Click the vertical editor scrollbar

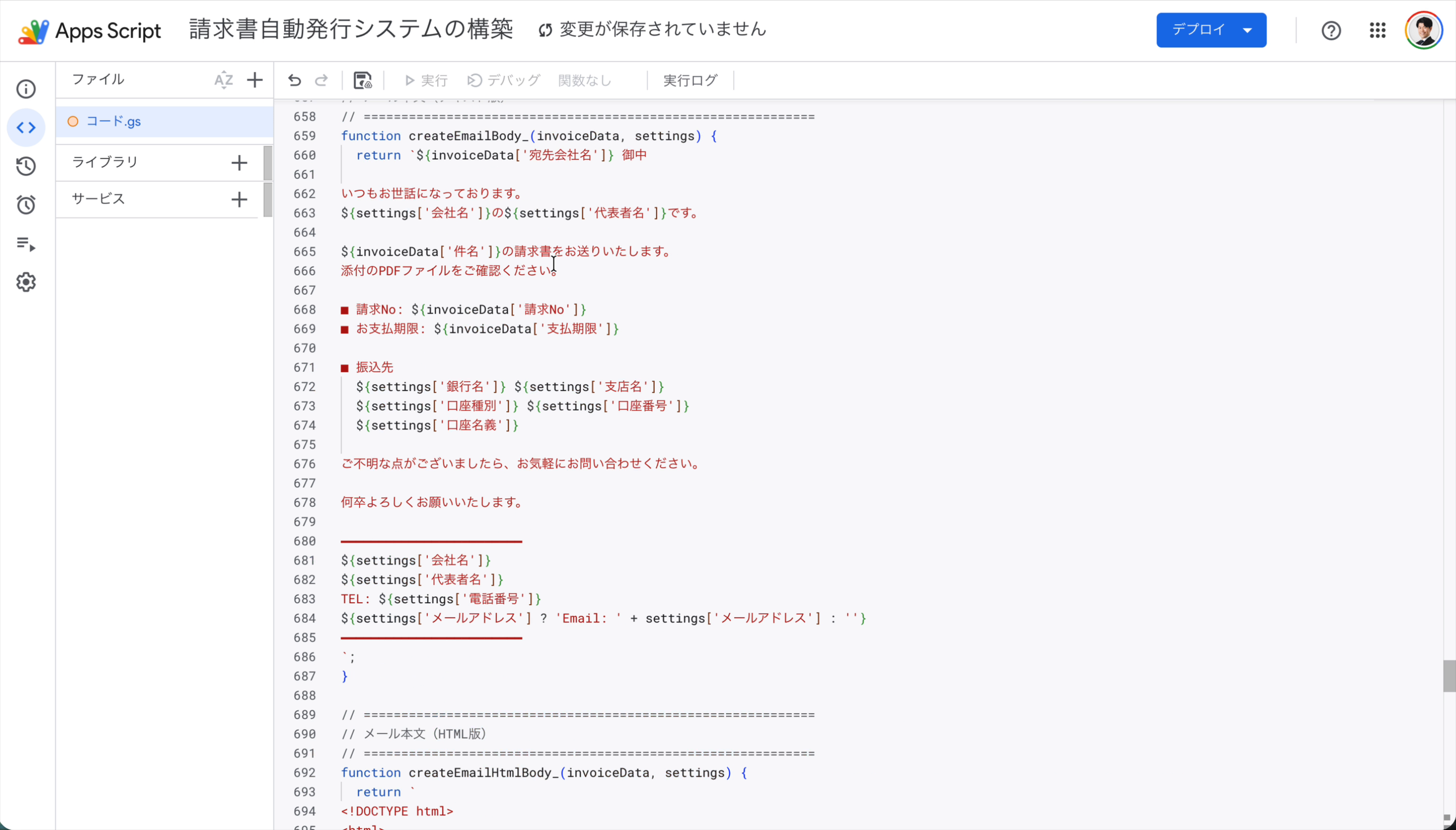coord(1449,676)
